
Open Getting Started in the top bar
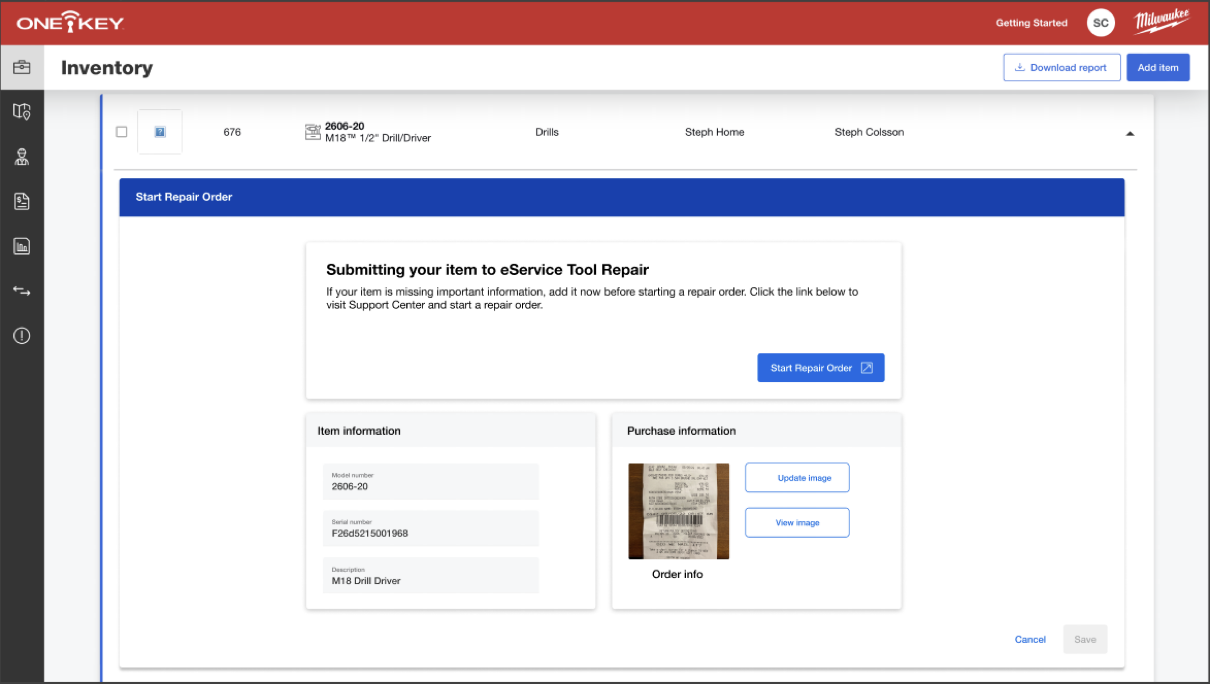pyautogui.click(x=1031, y=22)
